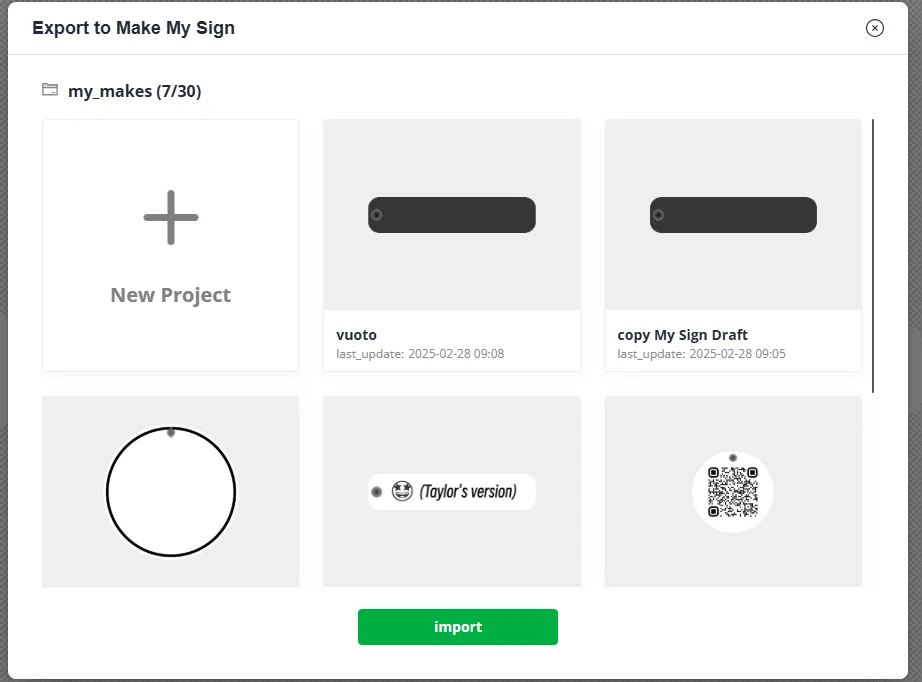Click the vuoto project title
The height and width of the screenshot is (682, 922).
(x=357, y=335)
